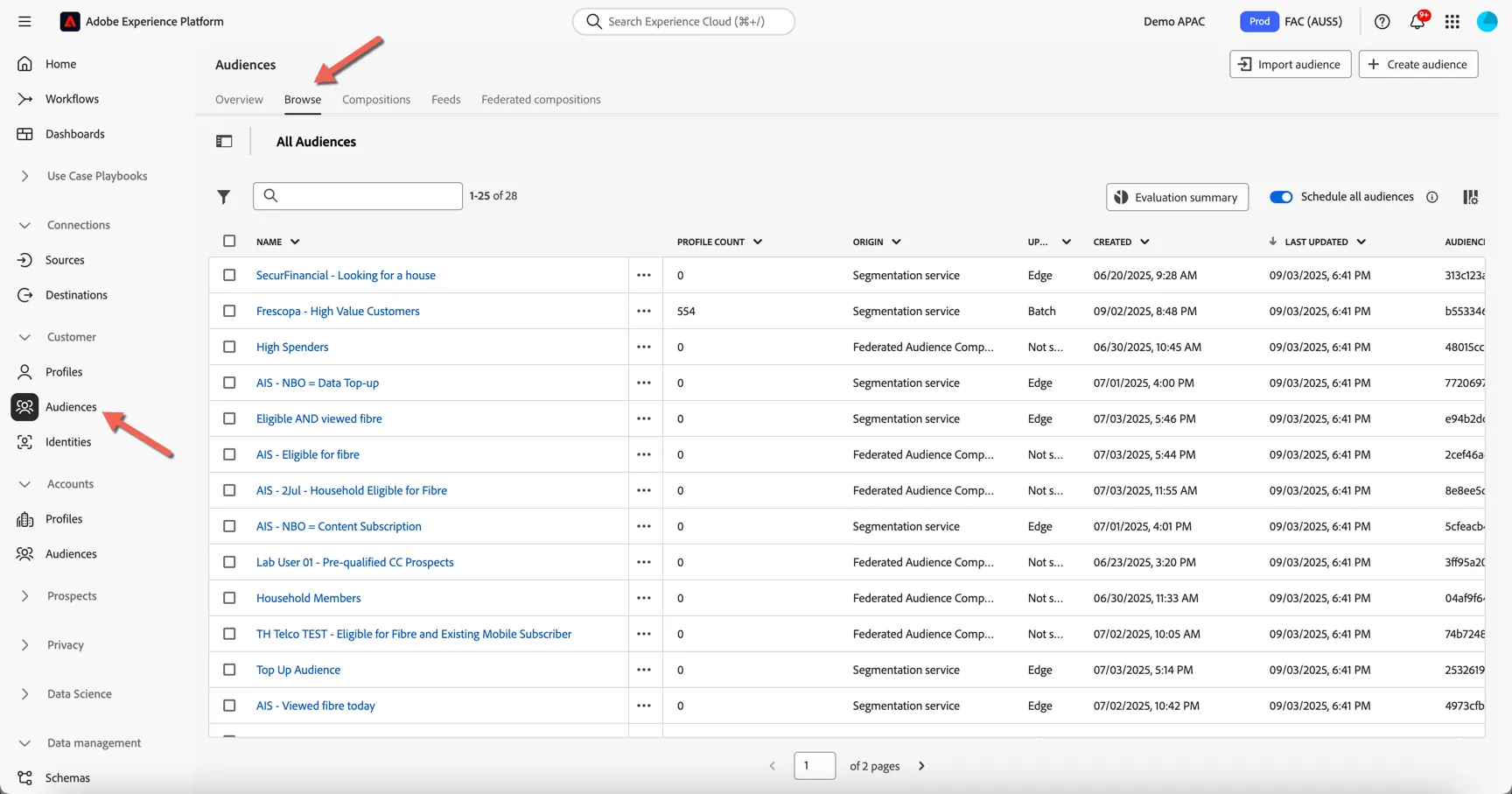Open the Profile Count column dropdown
1512x794 pixels.
[758, 242]
